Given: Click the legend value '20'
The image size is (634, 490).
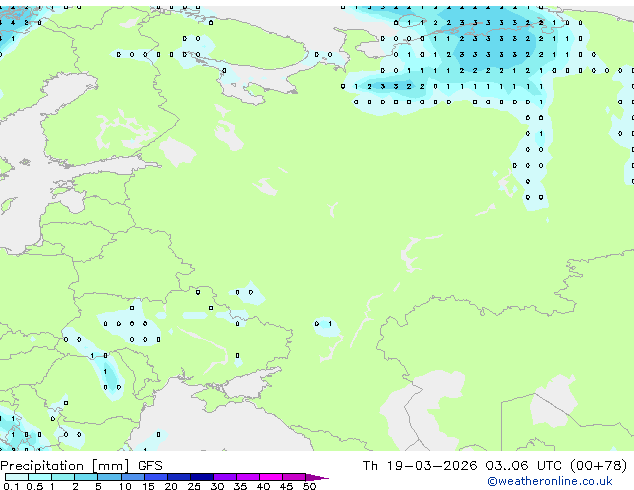Looking at the screenshot, I should coord(171,486).
